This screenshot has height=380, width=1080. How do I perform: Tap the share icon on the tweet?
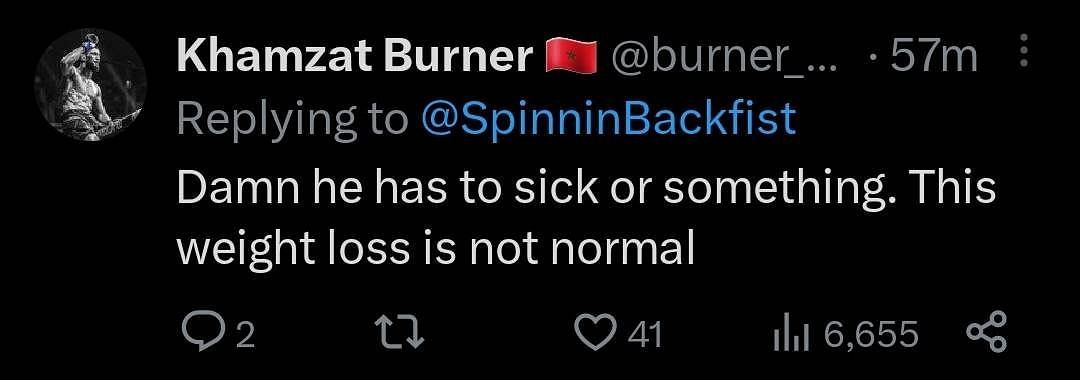(x=986, y=333)
